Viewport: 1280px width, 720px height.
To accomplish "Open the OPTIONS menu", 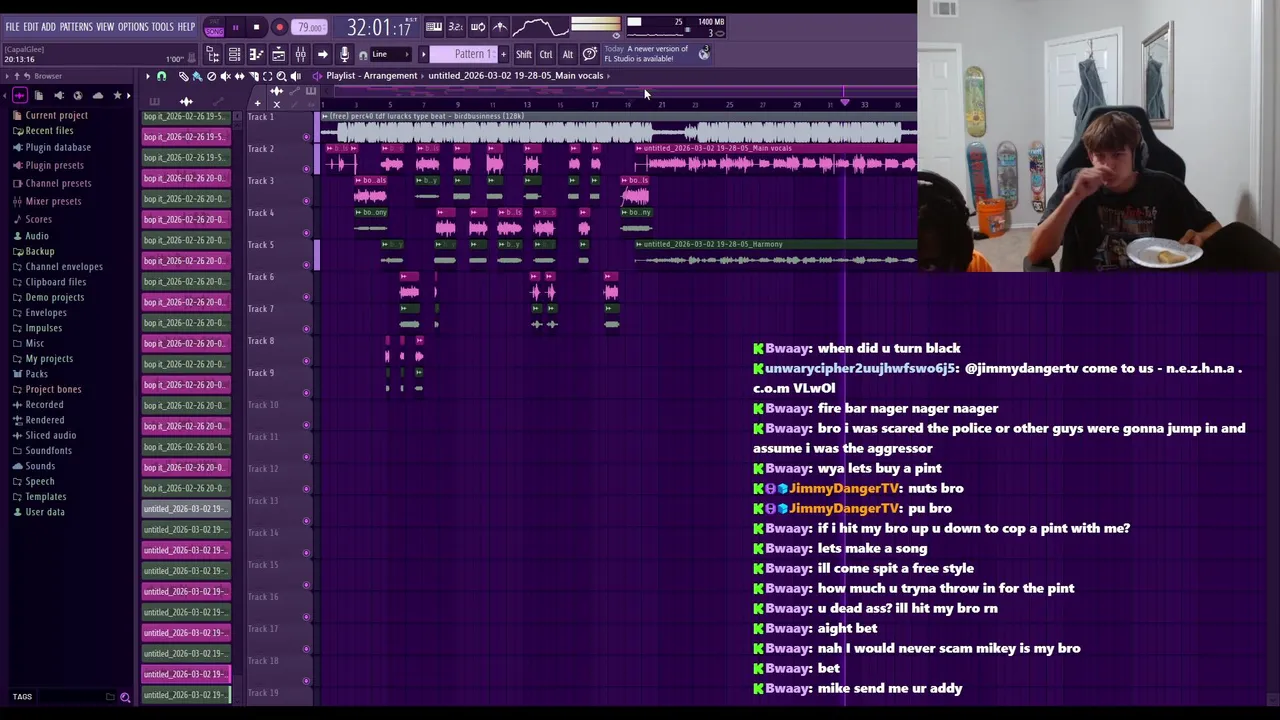I will point(133,27).
